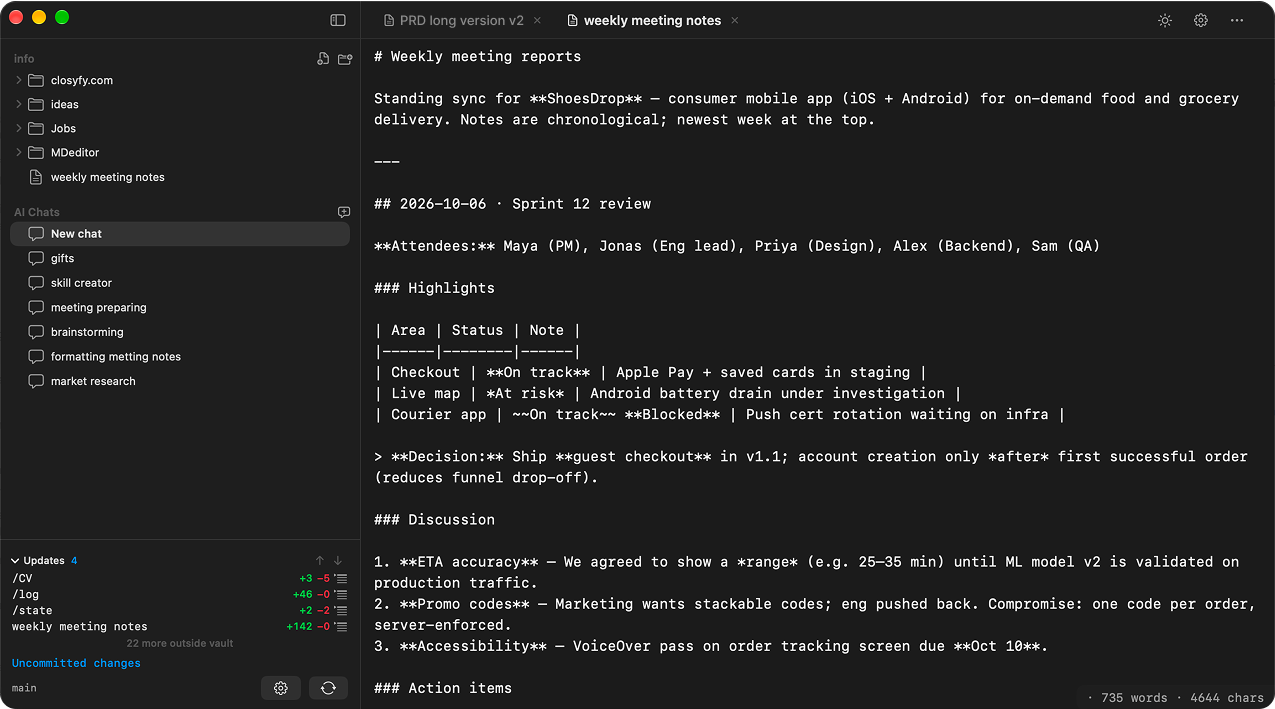Viewport: 1275px width, 709px height.
Task: Click the Courier app table row
Action: pyautogui.click(x=719, y=414)
